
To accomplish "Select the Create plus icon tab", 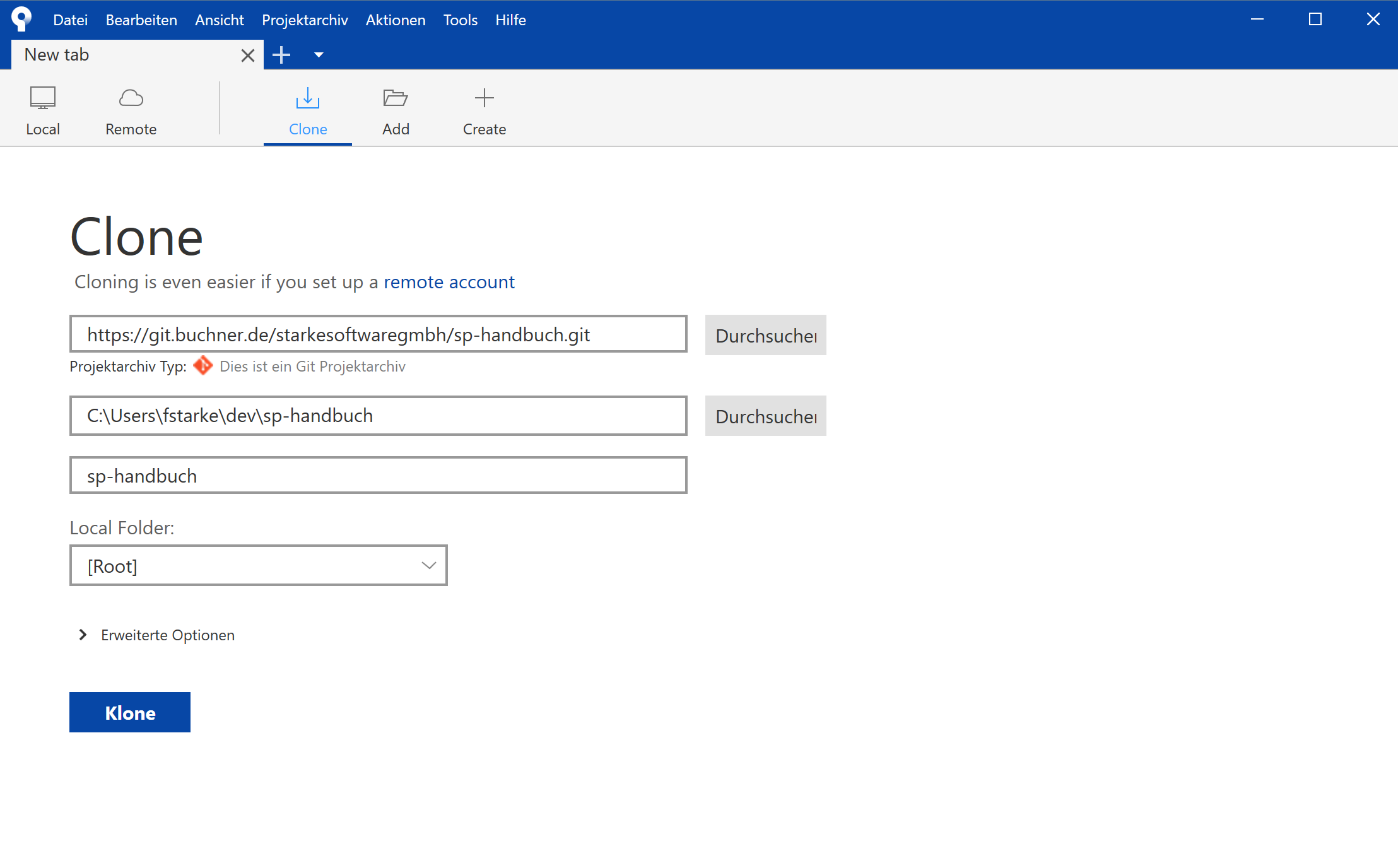I will point(484,110).
